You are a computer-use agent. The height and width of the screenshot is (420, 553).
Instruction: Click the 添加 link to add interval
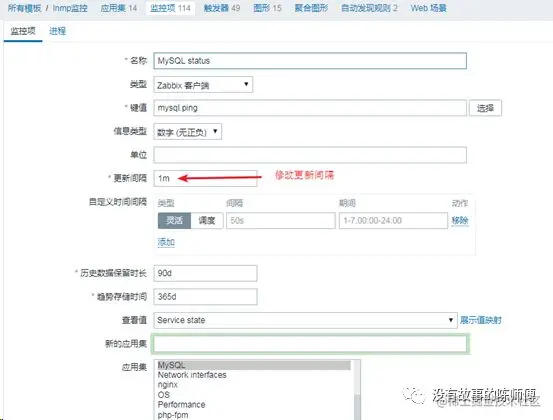[x=166, y=242]
